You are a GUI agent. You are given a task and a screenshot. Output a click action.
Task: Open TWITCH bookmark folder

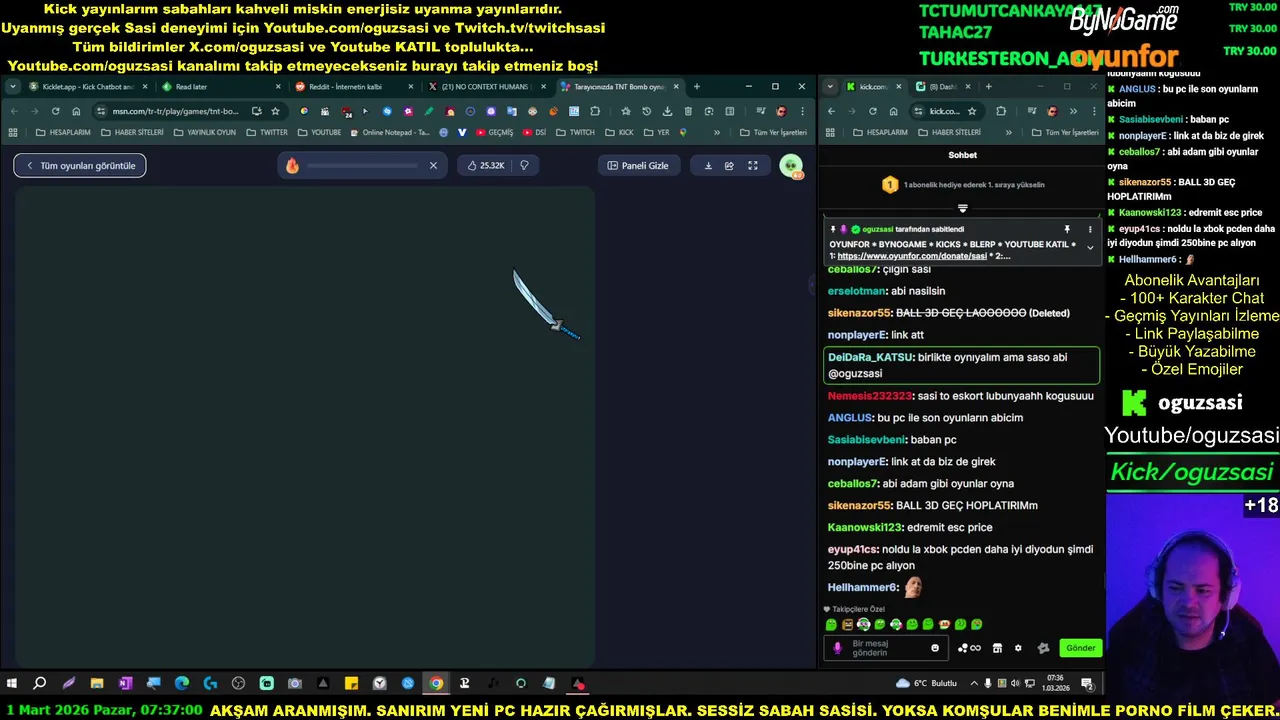pyautogui.click(x=575, y=132)
